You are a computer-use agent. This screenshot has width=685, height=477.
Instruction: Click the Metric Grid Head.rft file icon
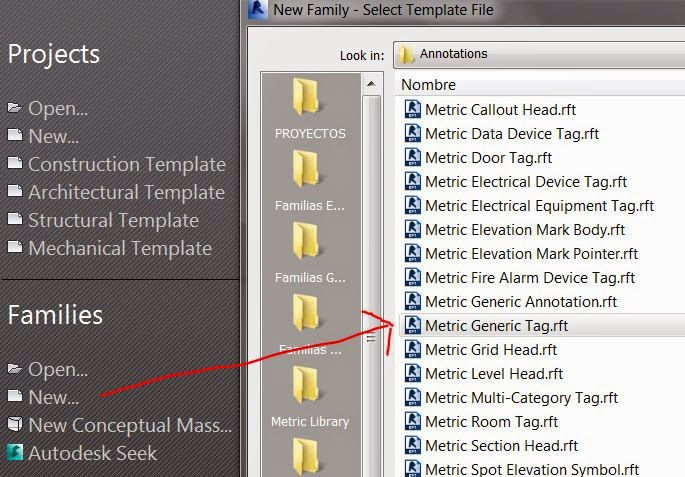(412, 349)
